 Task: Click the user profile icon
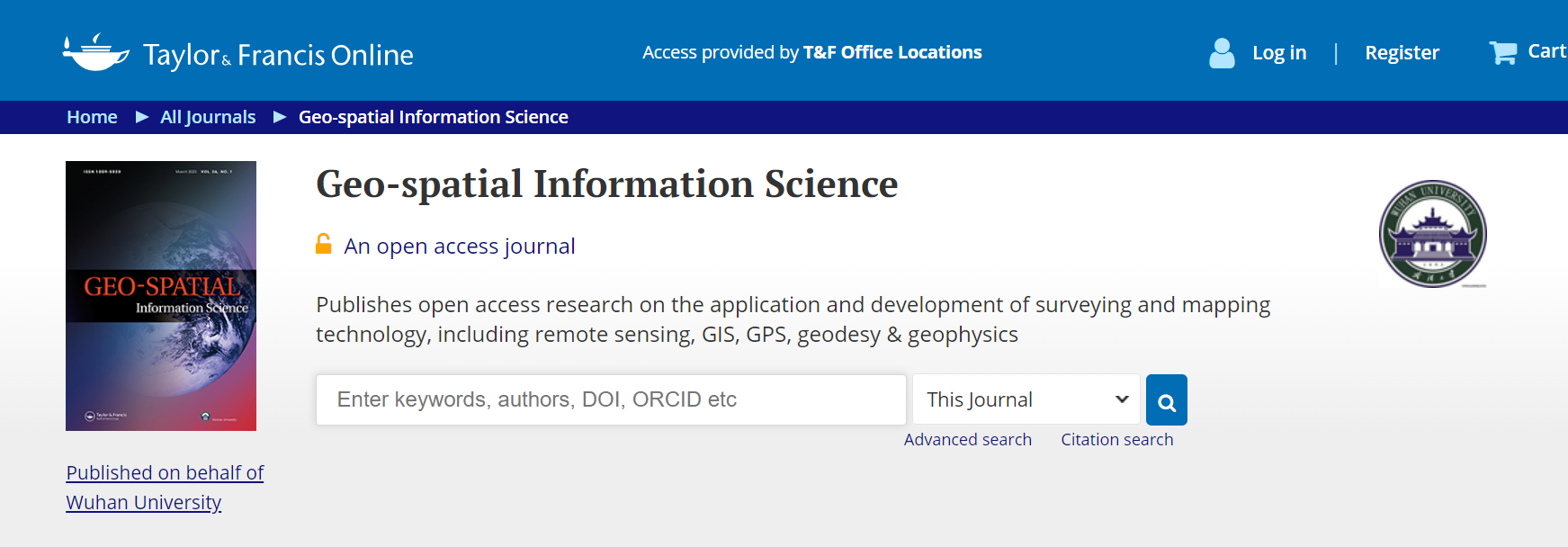pyautogui.click(x=1222, y=53)
